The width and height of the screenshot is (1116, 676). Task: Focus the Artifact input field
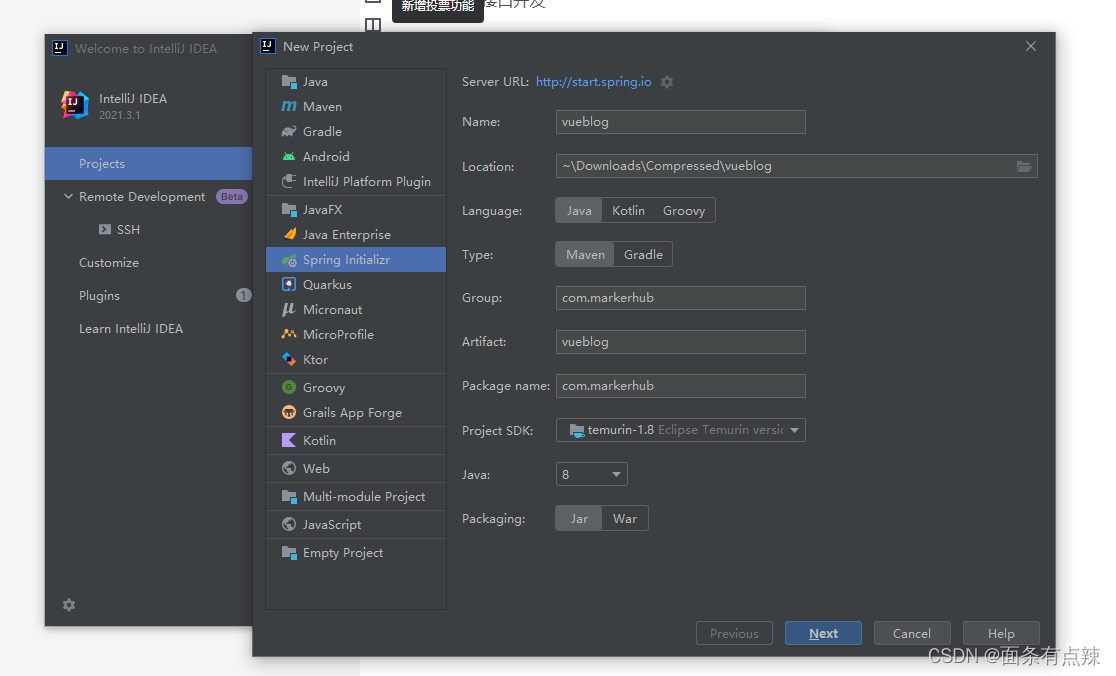680,342
